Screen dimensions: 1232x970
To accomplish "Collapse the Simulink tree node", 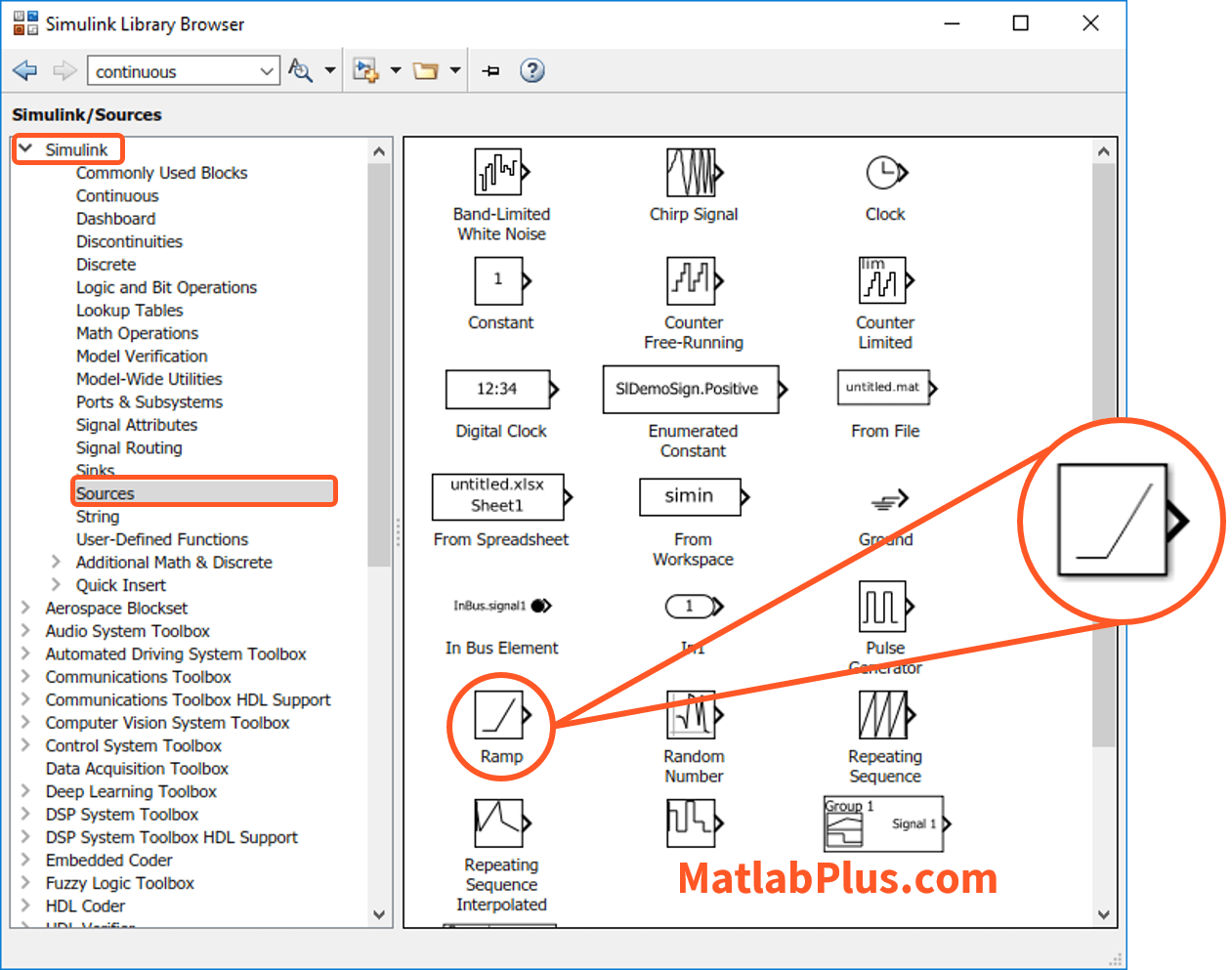I will [x=26, y=149].
